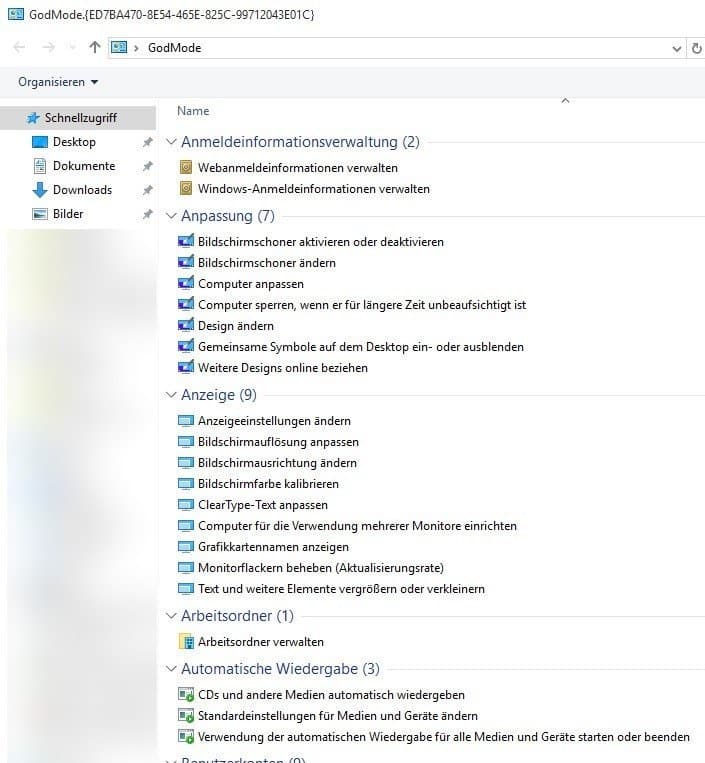Click the Schnellzugriff star icon
The width and height of the screenshot is (705, 763).
point(33,118)
